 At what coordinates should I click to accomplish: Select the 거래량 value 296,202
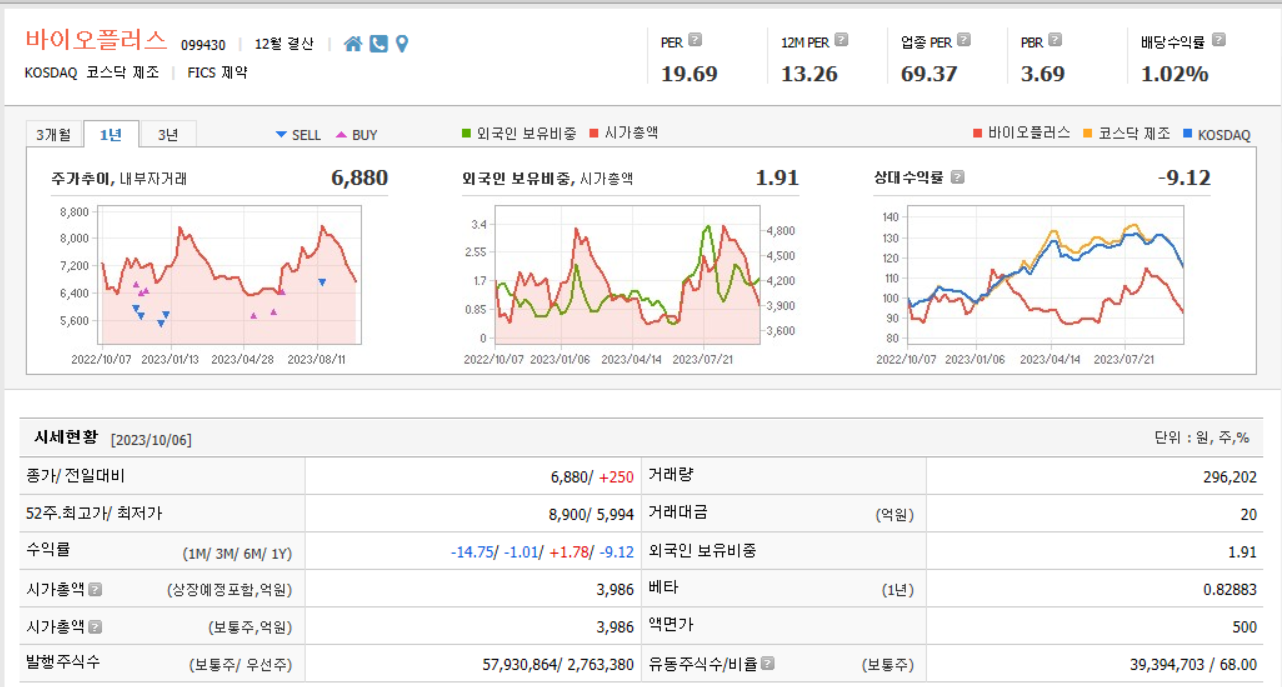(1230, 477)
